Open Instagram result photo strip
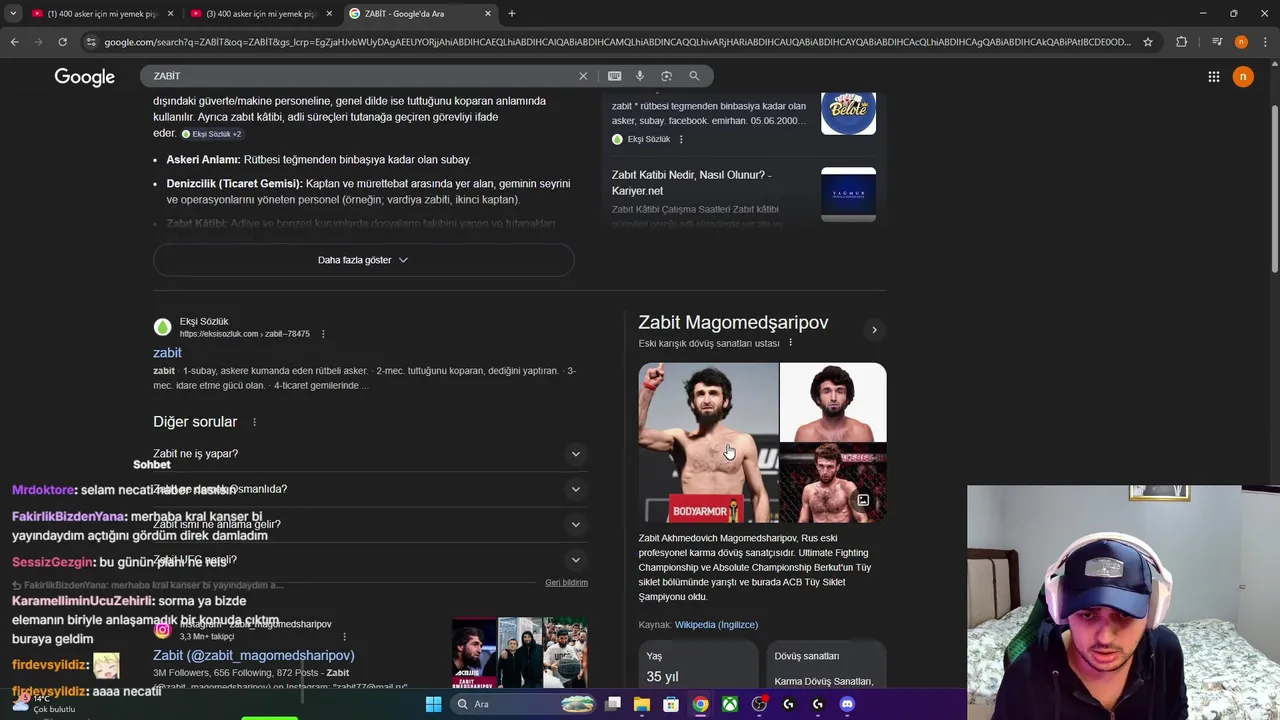This screenshot has width=1280, height=720. (519, 653)
